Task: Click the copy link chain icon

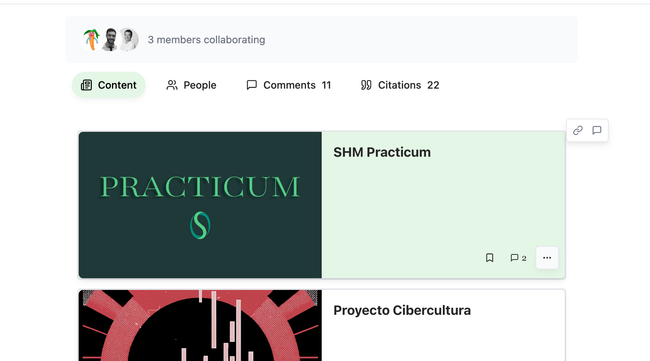Action: (577, 131)
